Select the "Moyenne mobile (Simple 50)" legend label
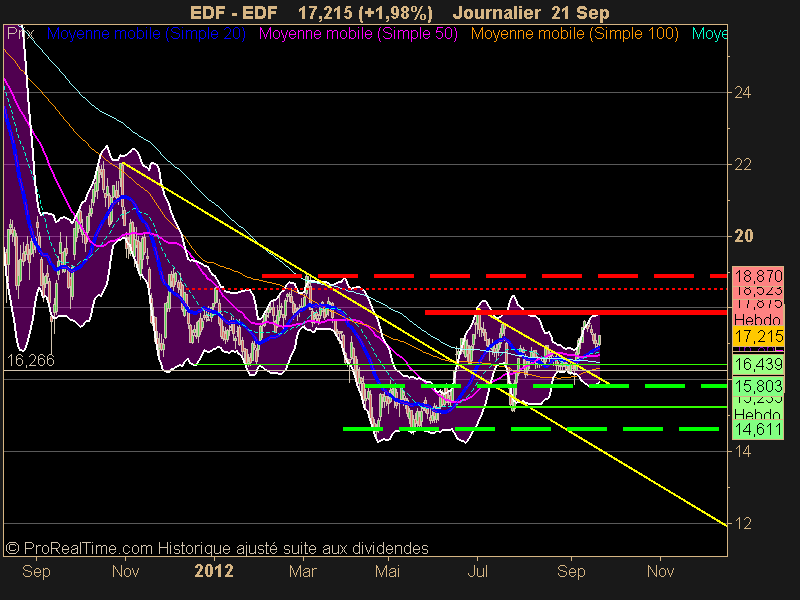Screen dimensions: 800x600 tap(358, 34)
